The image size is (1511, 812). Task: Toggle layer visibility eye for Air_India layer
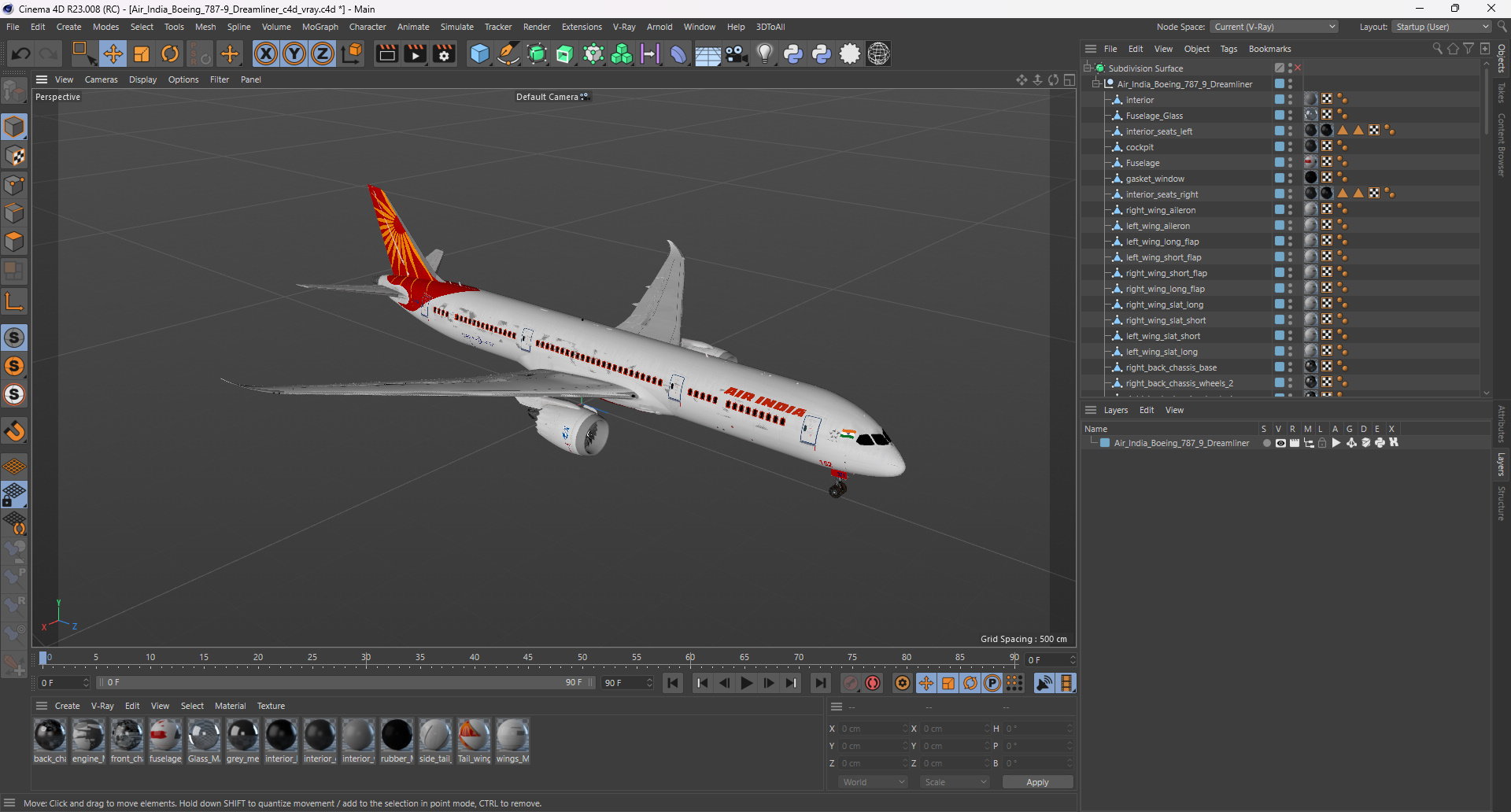click(1280, 443)
